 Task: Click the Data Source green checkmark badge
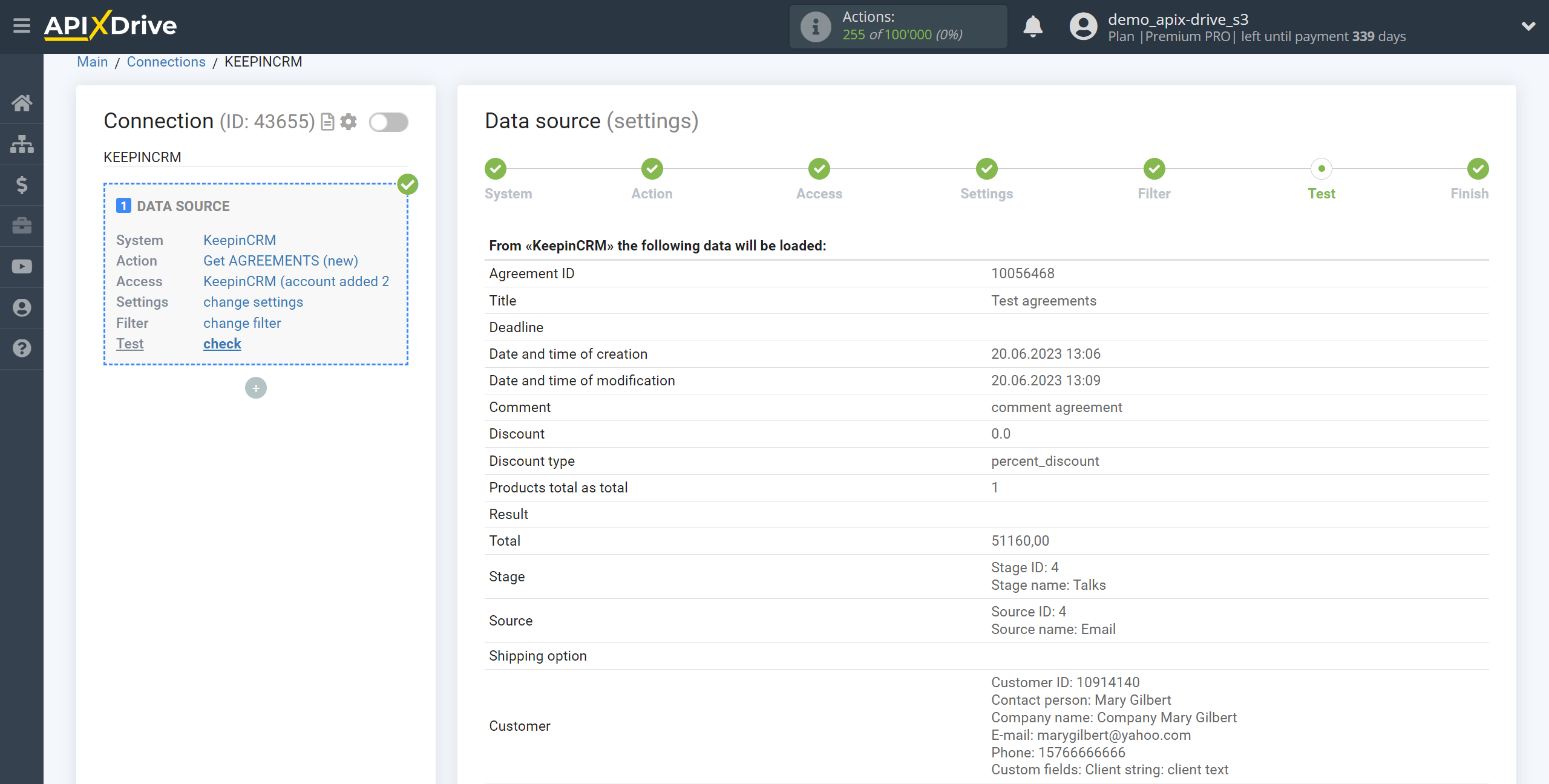pyautogui.click(x=408, y=184)
